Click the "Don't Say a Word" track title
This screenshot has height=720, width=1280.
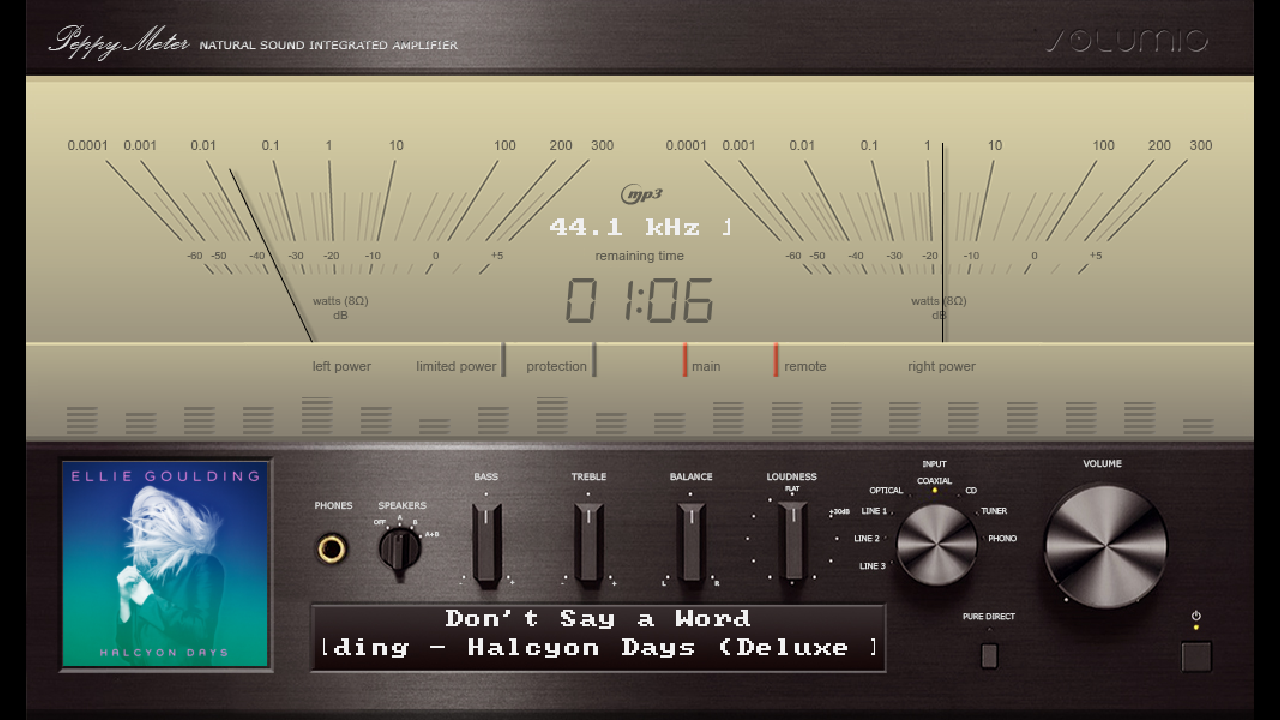[x=598, y=619]
